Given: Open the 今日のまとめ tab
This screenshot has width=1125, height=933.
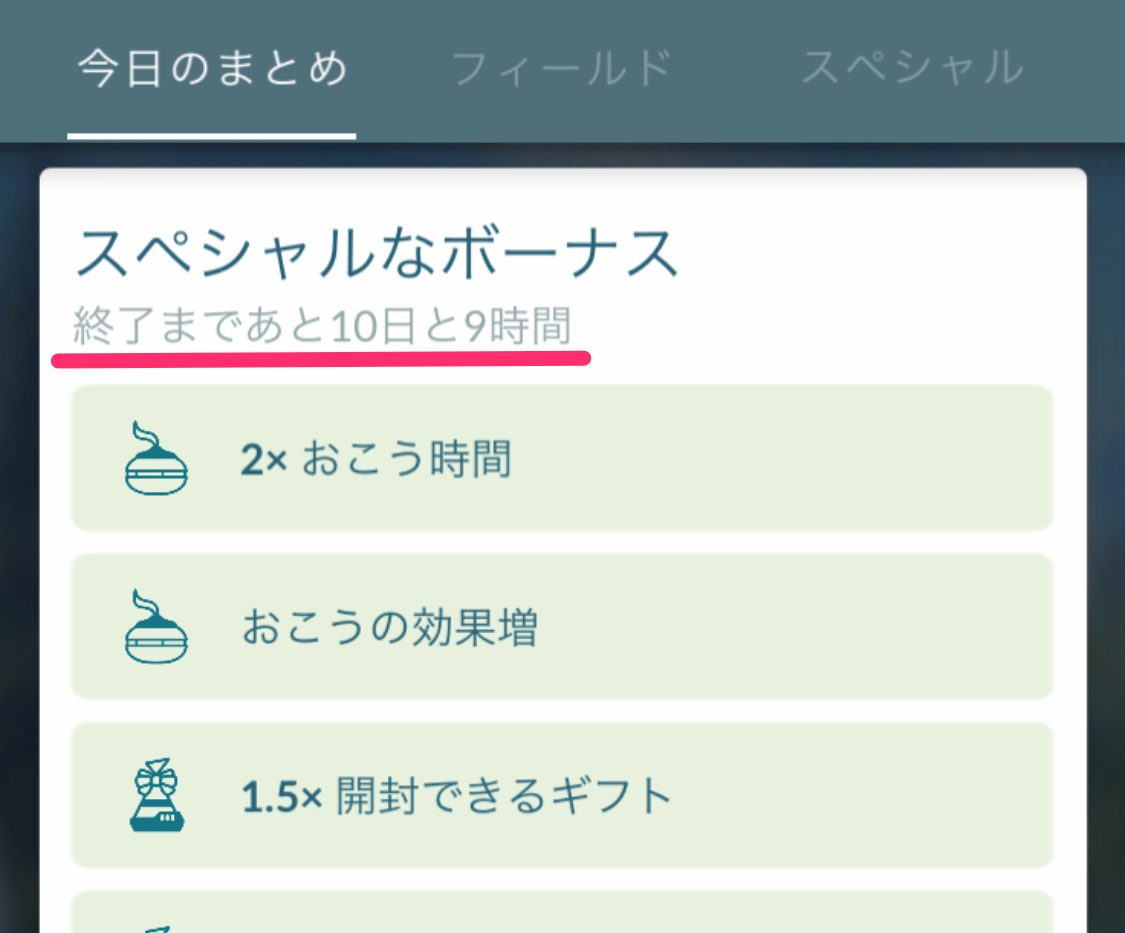Looking at the screenshot, I should coord(212,69).
